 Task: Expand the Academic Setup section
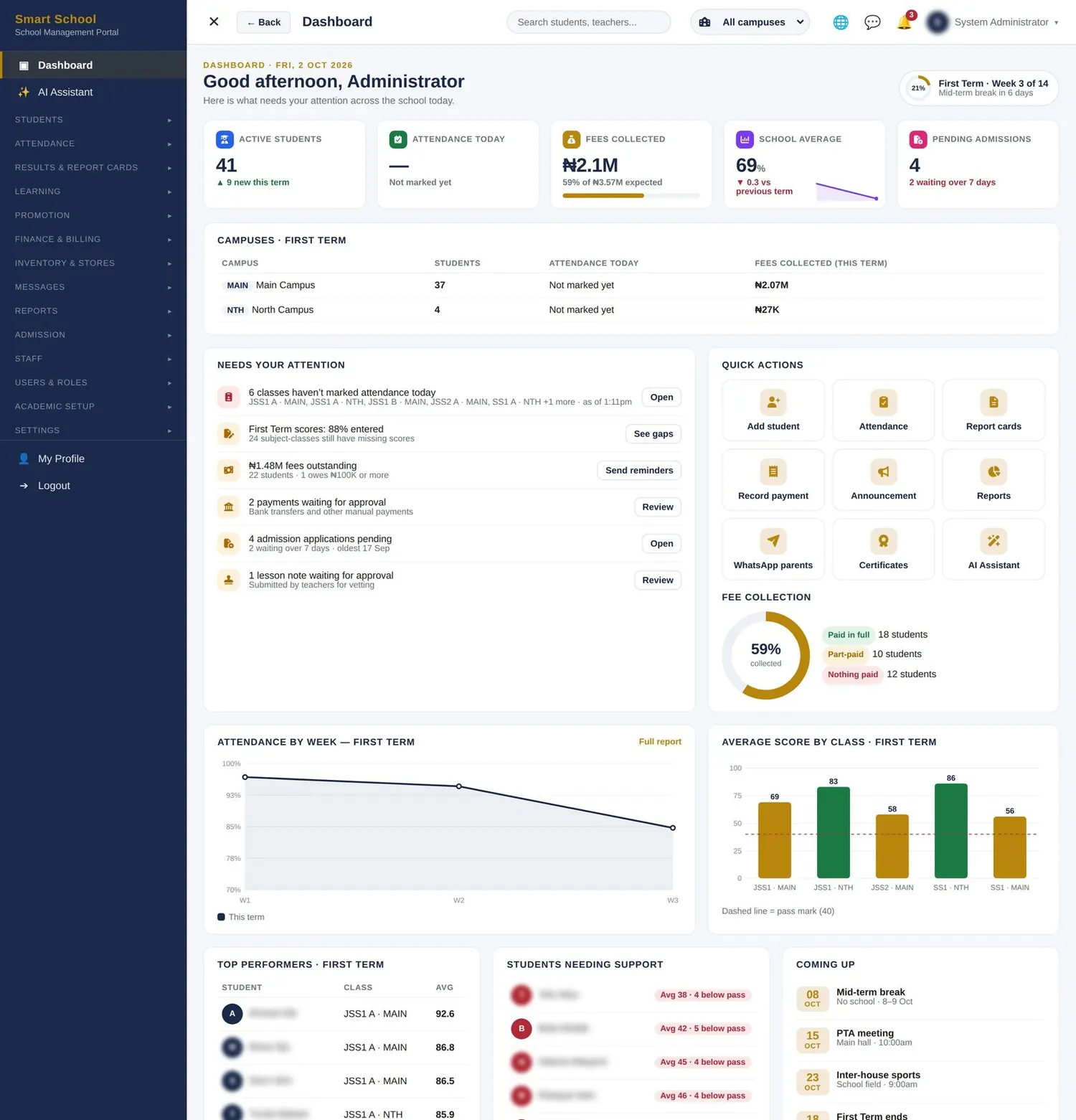point(93,407)
